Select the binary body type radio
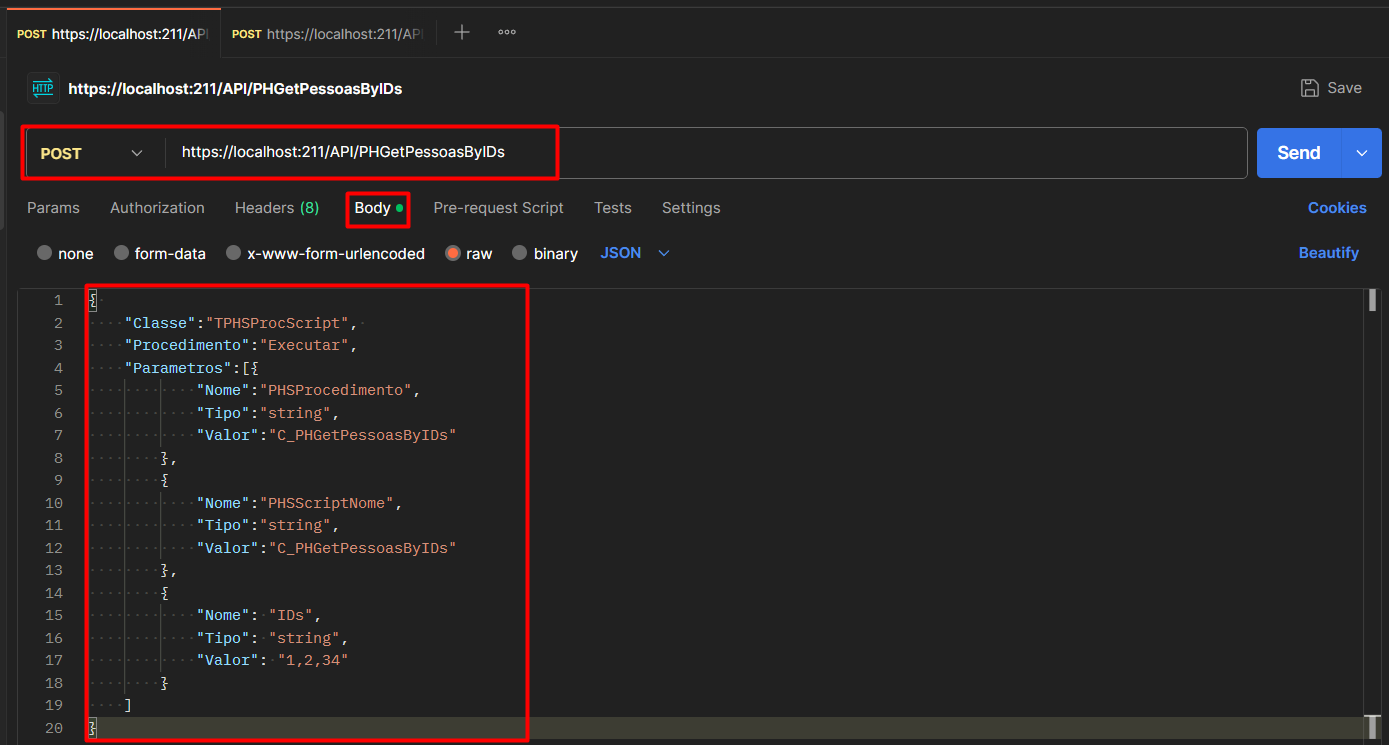This screenshot has width=1389, height=745. pyautogui.click(x=520, y=253)
